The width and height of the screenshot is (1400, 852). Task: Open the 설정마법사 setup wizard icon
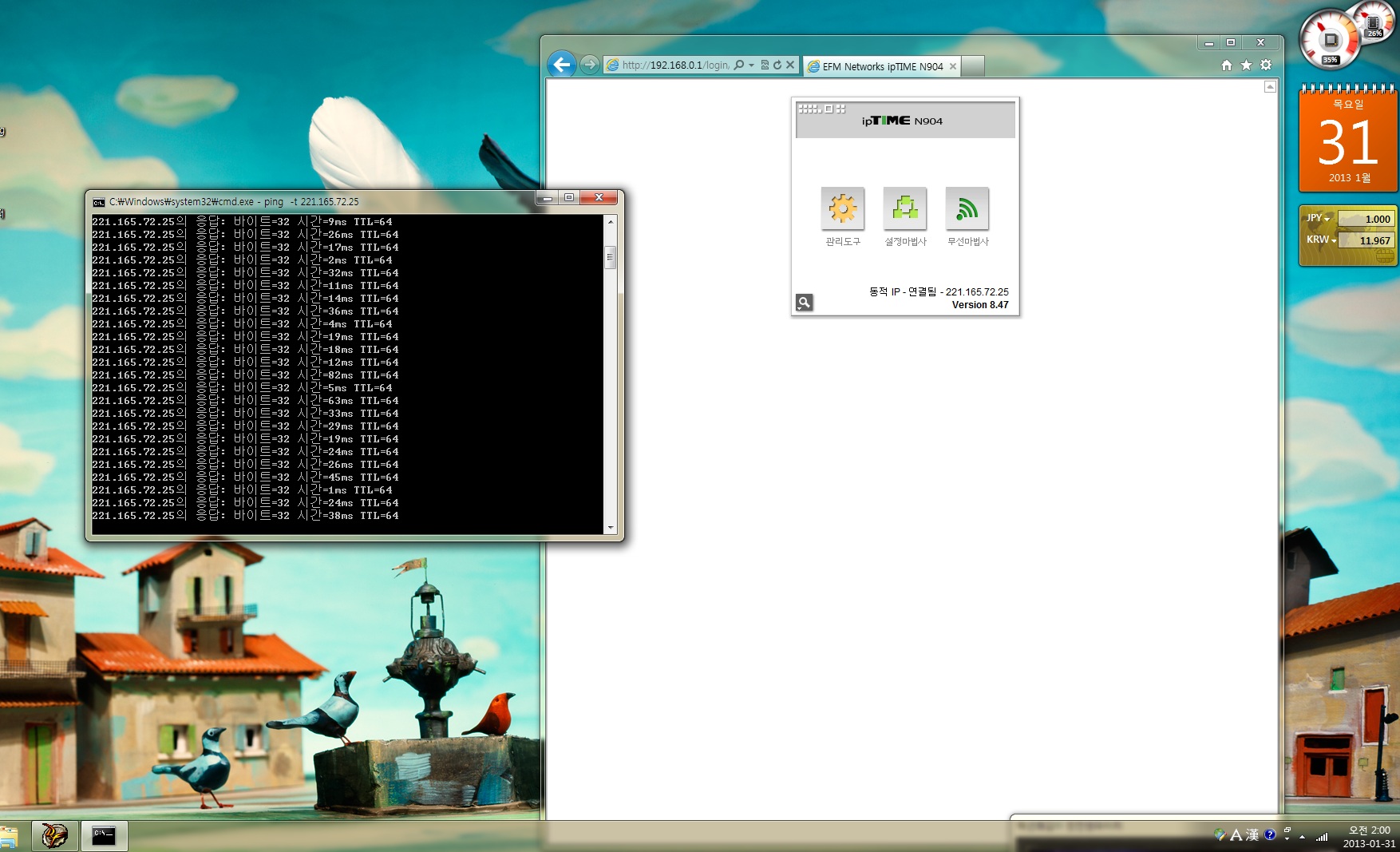[x=904, y=208]
